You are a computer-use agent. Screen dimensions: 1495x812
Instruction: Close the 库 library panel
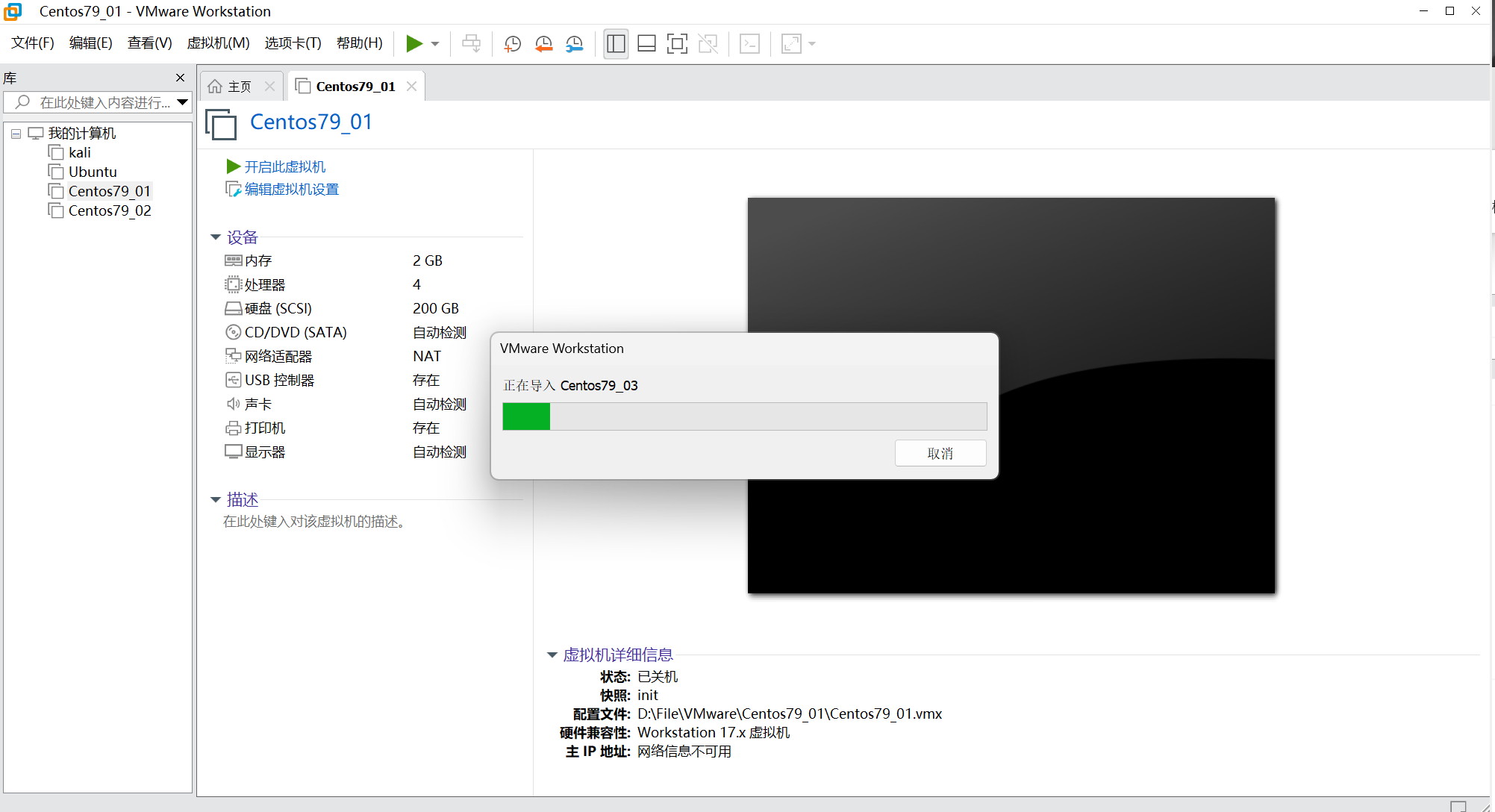[x=180, y=78]
